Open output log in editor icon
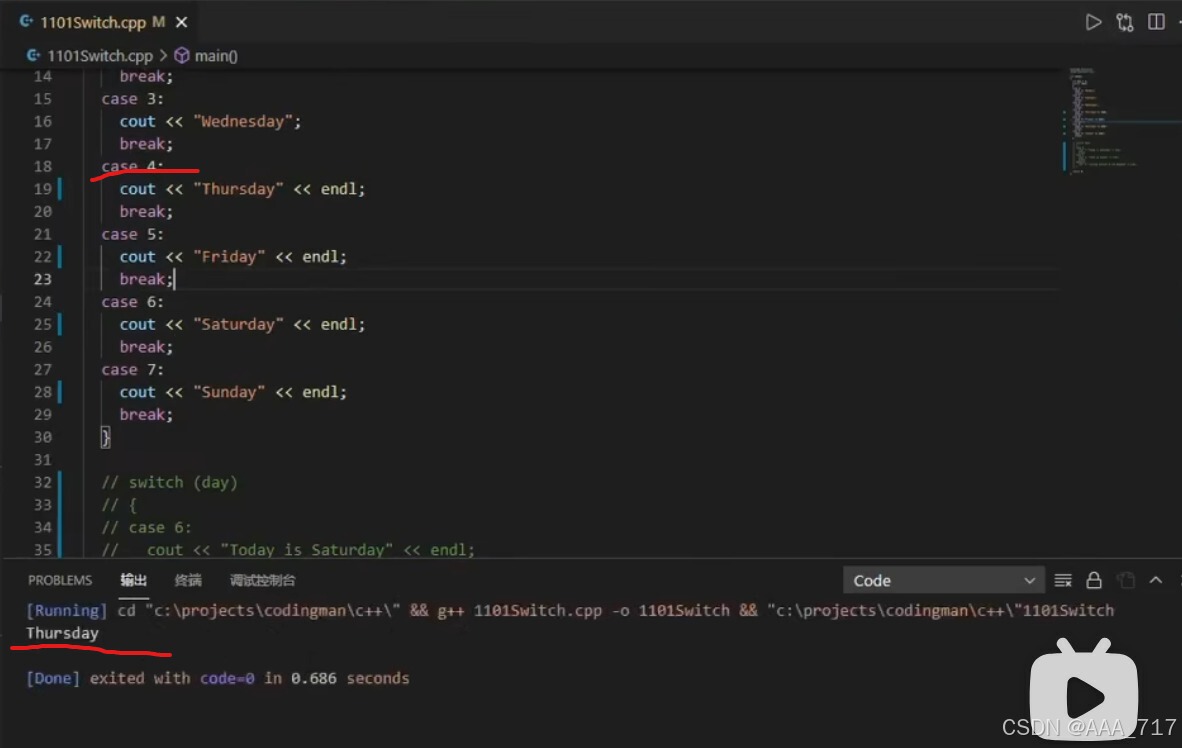This screenshot has width=1182, height=748. 1126,580
